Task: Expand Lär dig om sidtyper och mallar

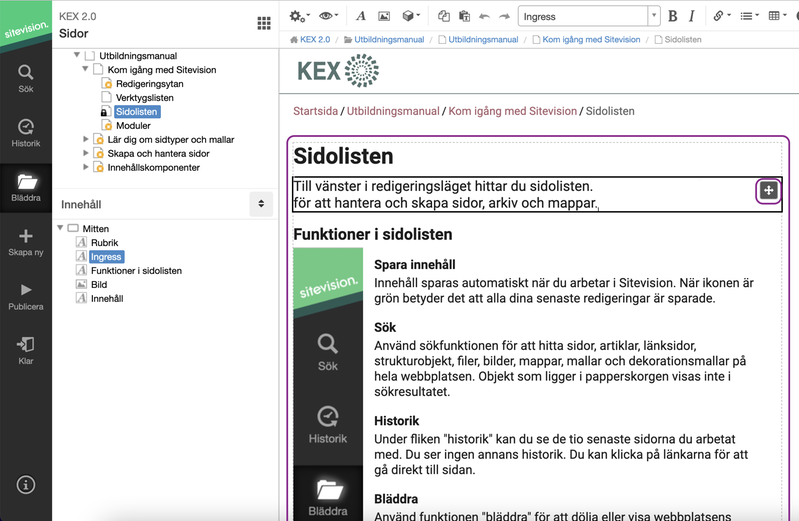Action: point(86,139)
